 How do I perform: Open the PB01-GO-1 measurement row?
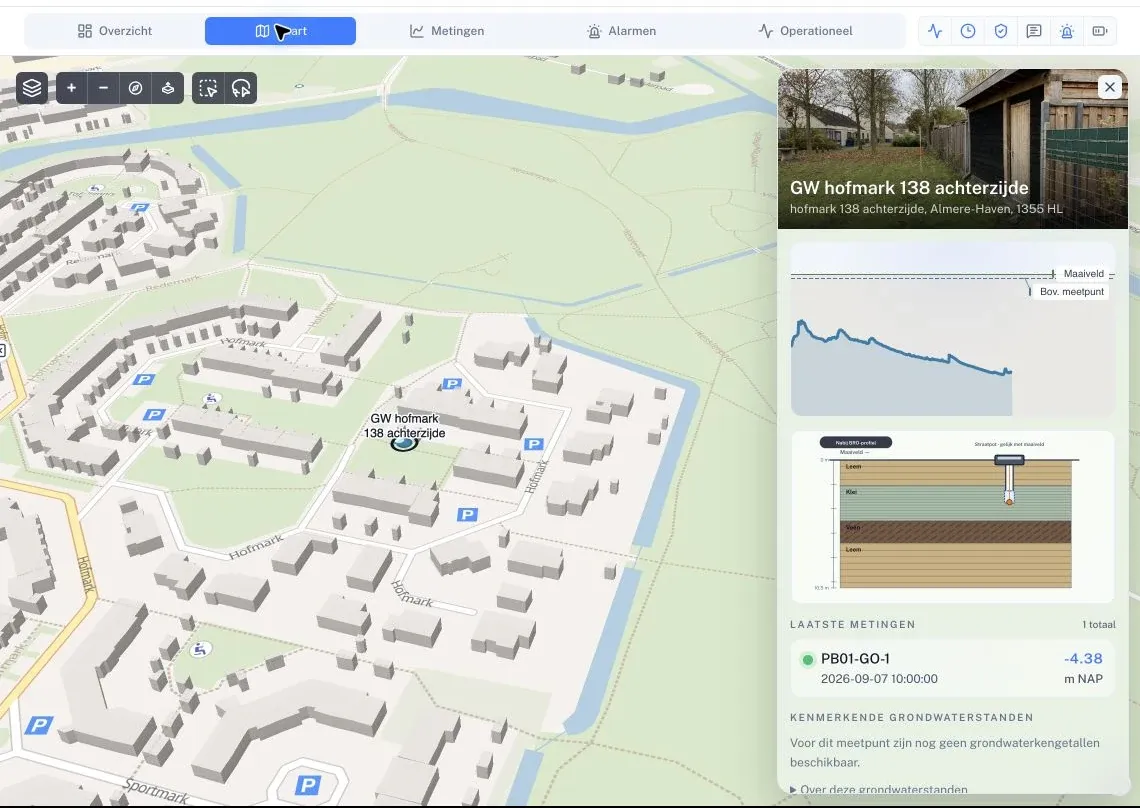click(952, 668)
